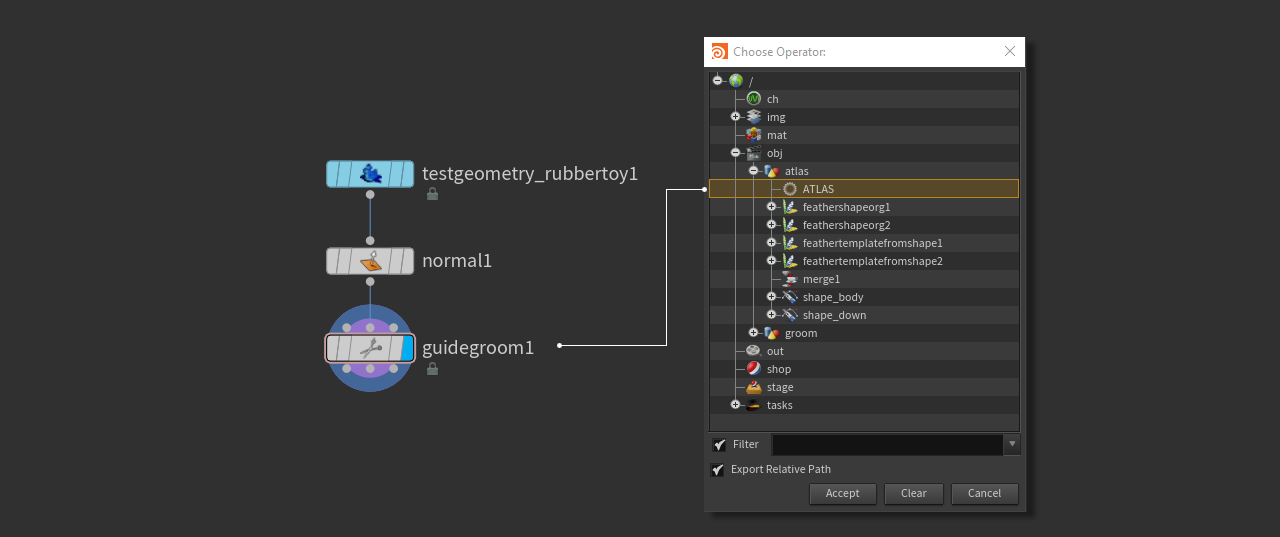
Task: Select the testgeometry_rubbertoy1 node label
Action: coord(530,174)
